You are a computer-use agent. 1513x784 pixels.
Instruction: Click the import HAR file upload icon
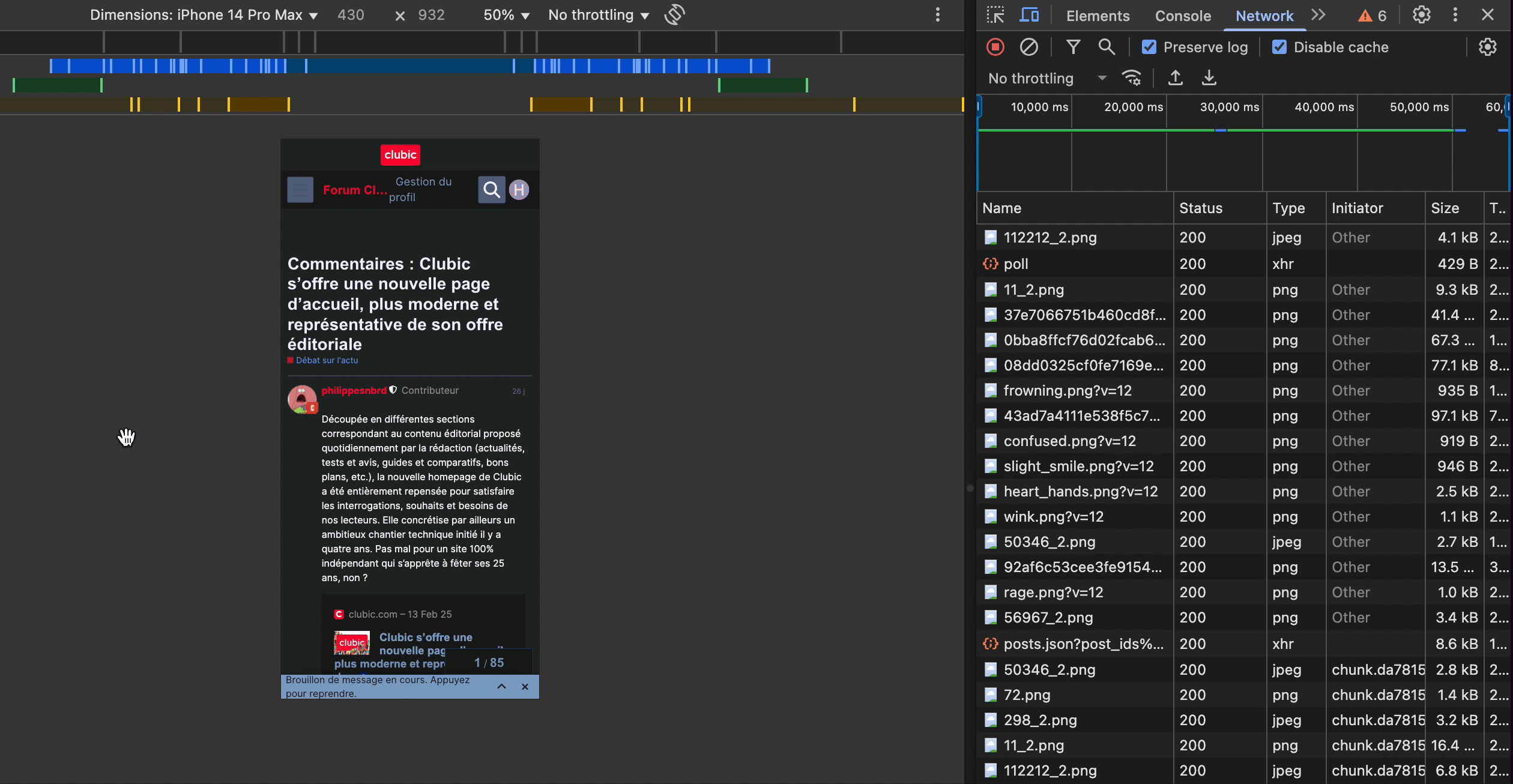pyautogui.click(x=1175, y=78)
